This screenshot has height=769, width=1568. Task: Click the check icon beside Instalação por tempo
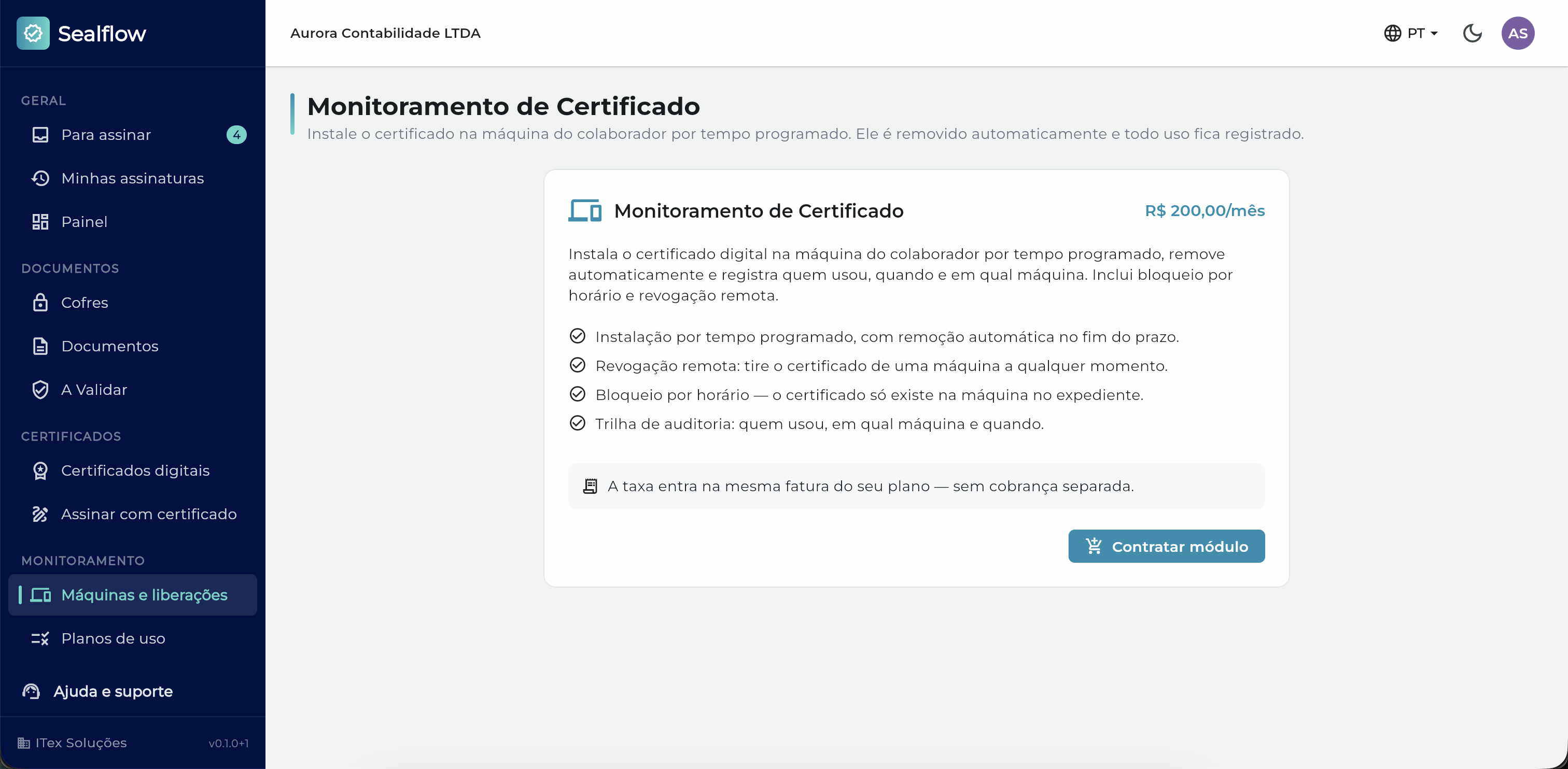click(577, 336)
